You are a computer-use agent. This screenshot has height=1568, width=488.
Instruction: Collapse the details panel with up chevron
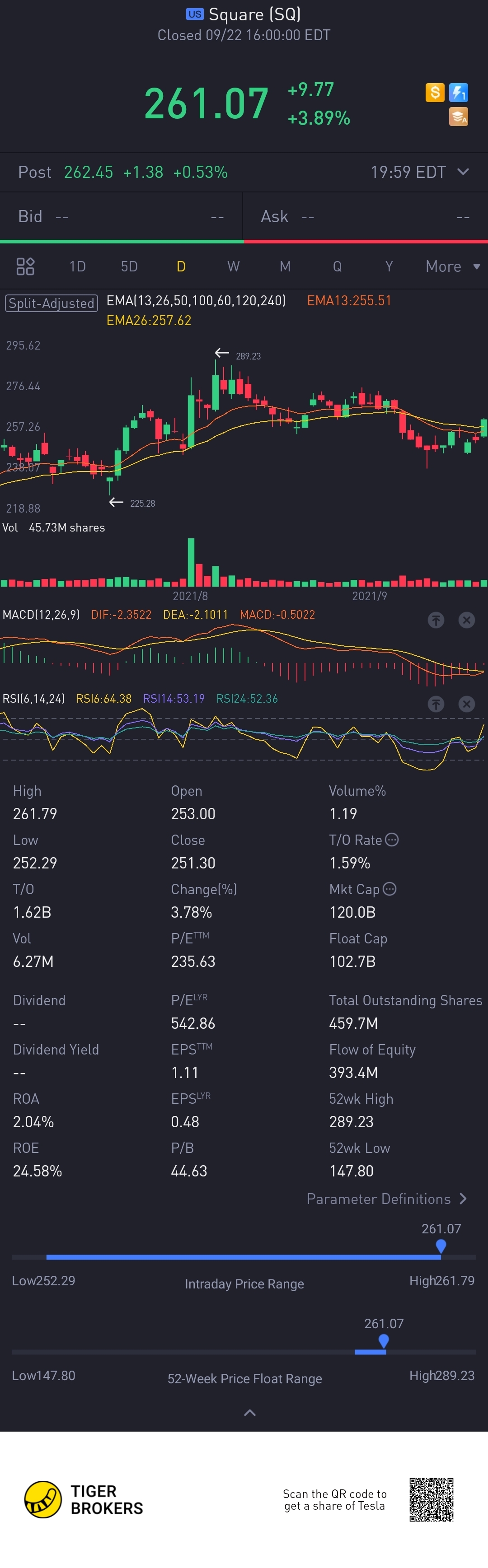click(250, 1412)
